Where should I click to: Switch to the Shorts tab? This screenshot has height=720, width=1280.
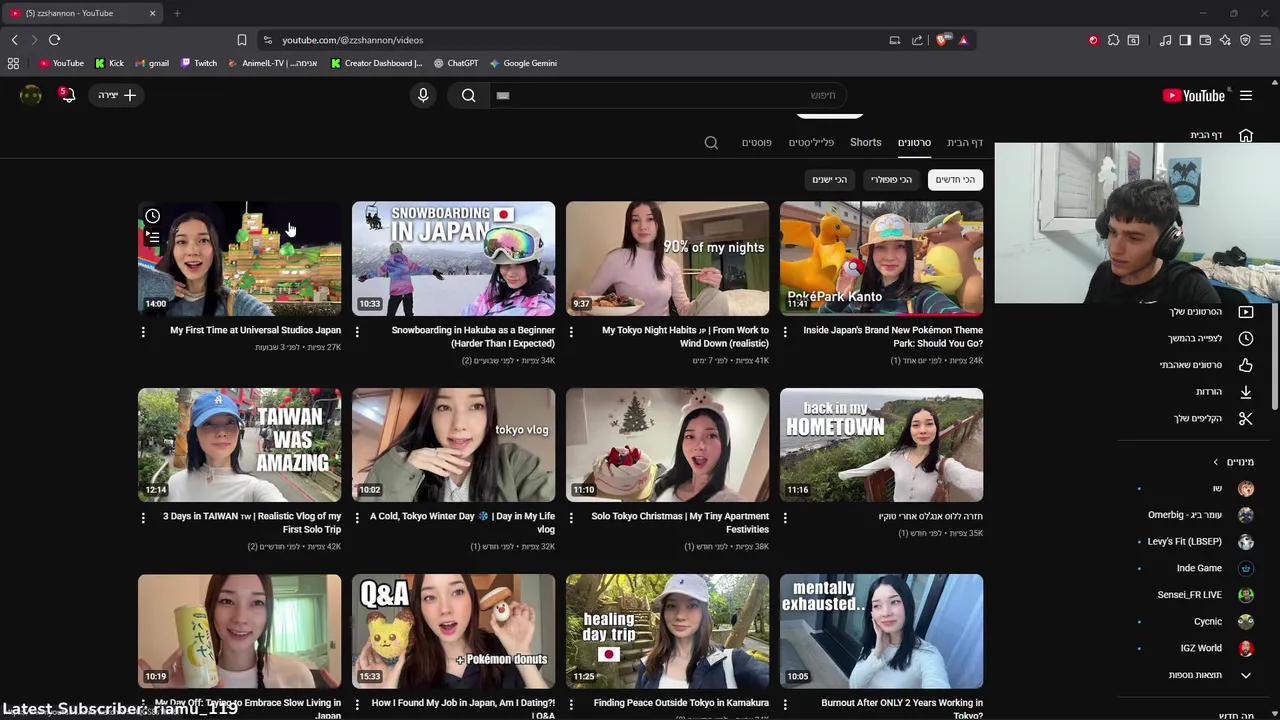tap(865, 143)
